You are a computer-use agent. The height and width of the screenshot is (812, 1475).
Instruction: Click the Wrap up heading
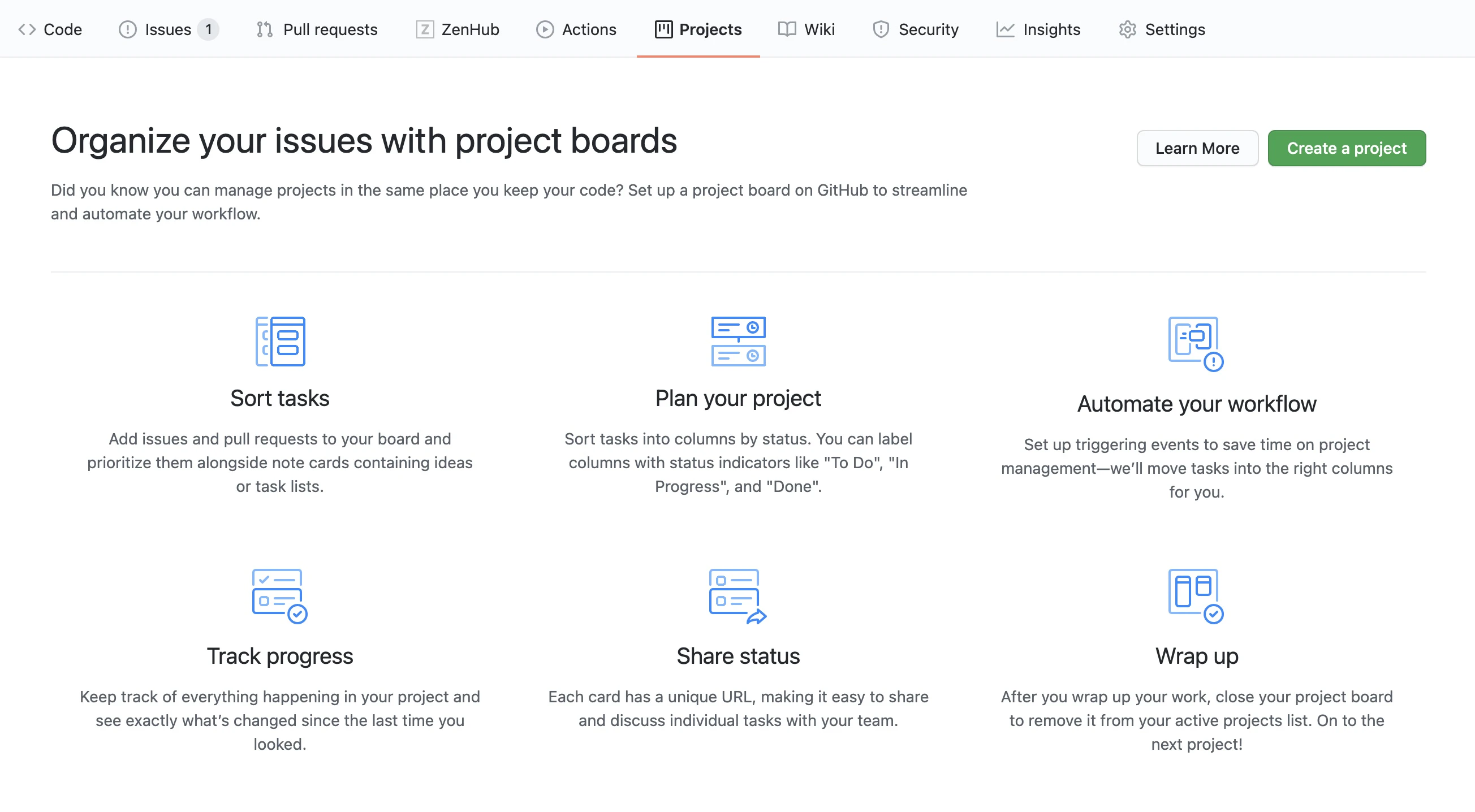(x=1197, y=656)
